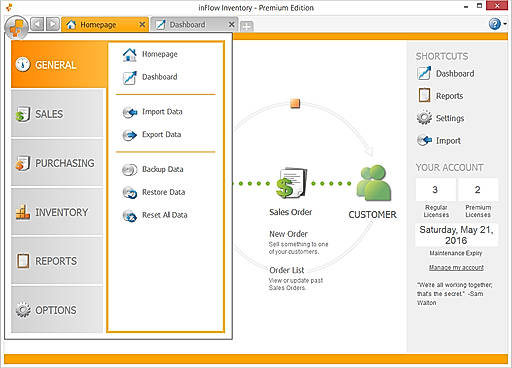Switch to the Dashboard tab
This screenshot has height=368, width=512.
pos(194,25)
